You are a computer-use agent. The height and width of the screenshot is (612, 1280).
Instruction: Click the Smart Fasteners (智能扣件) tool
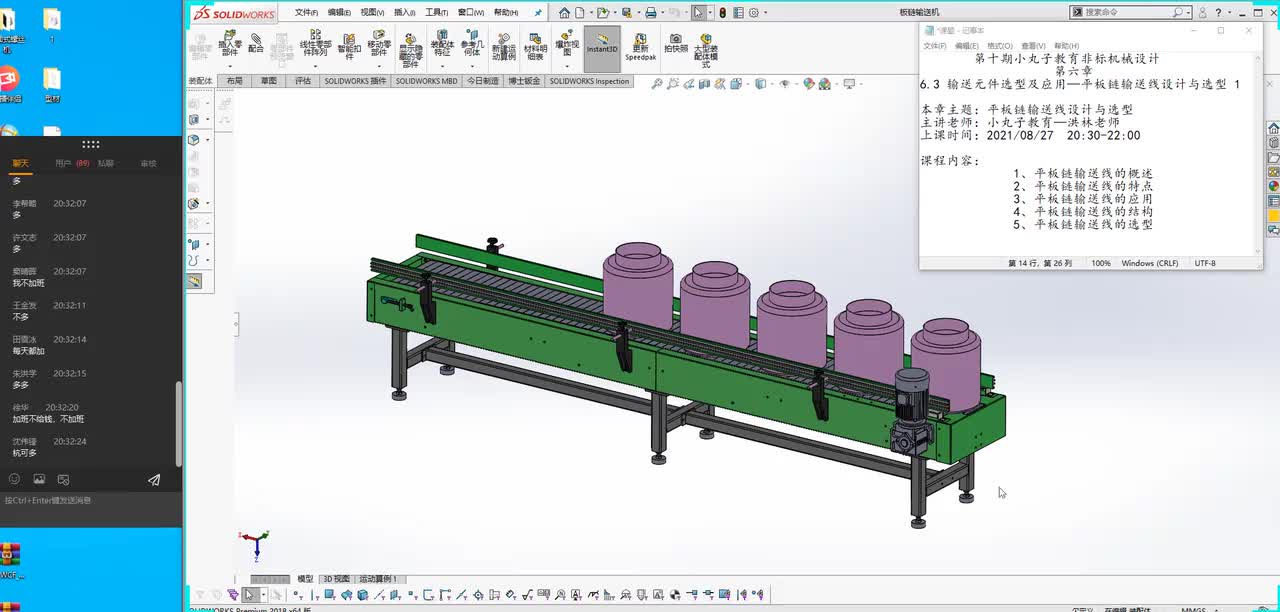[x=349, y=45]
